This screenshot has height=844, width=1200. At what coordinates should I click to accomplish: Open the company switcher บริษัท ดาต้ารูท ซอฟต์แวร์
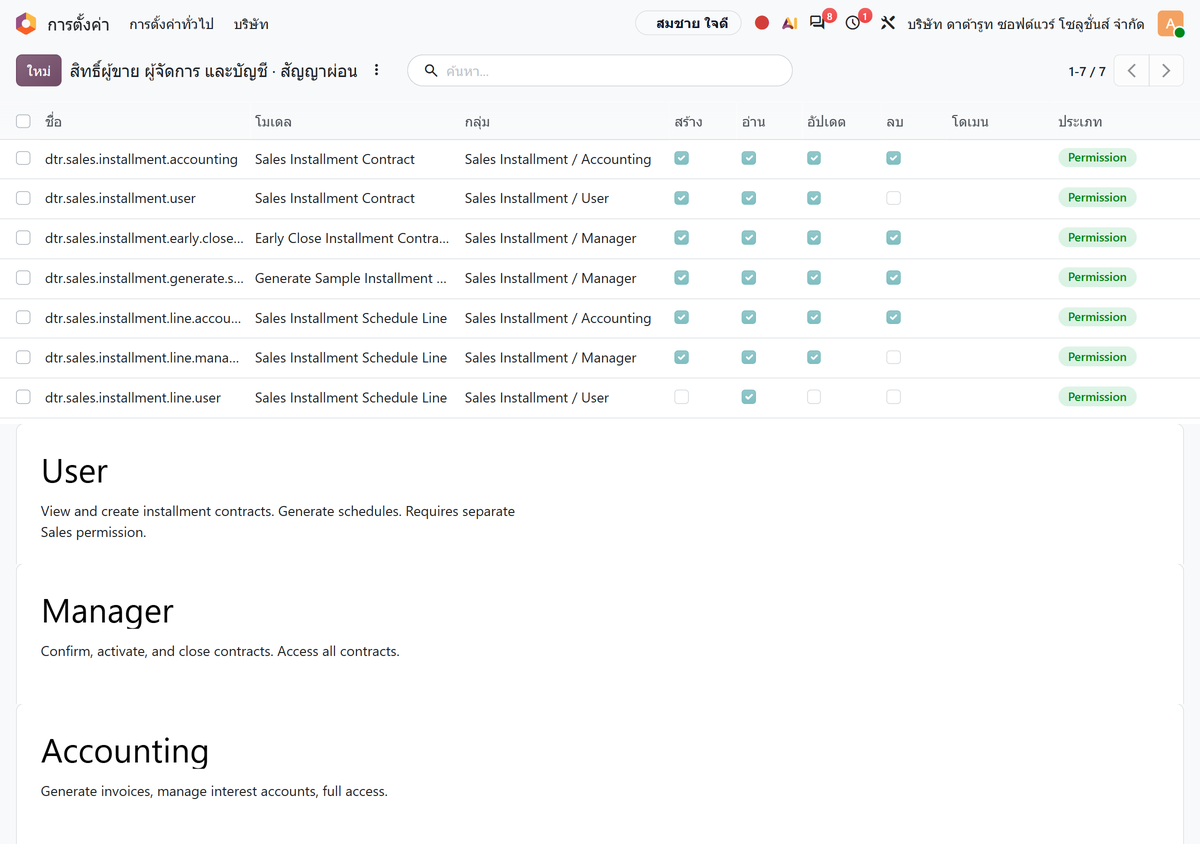1026,24
